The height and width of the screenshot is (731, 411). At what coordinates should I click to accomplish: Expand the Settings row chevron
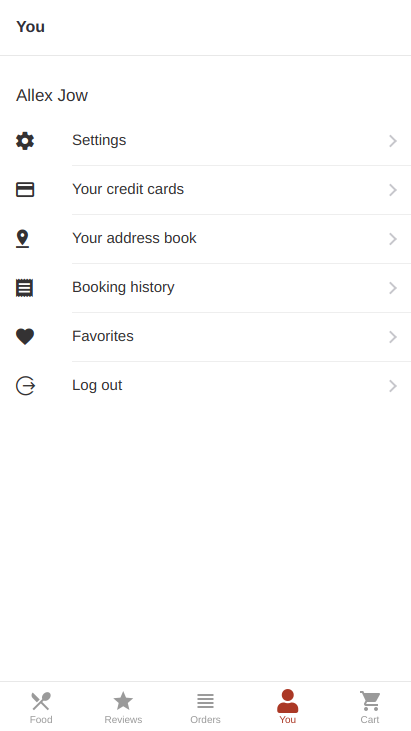[x=393, y=141]
